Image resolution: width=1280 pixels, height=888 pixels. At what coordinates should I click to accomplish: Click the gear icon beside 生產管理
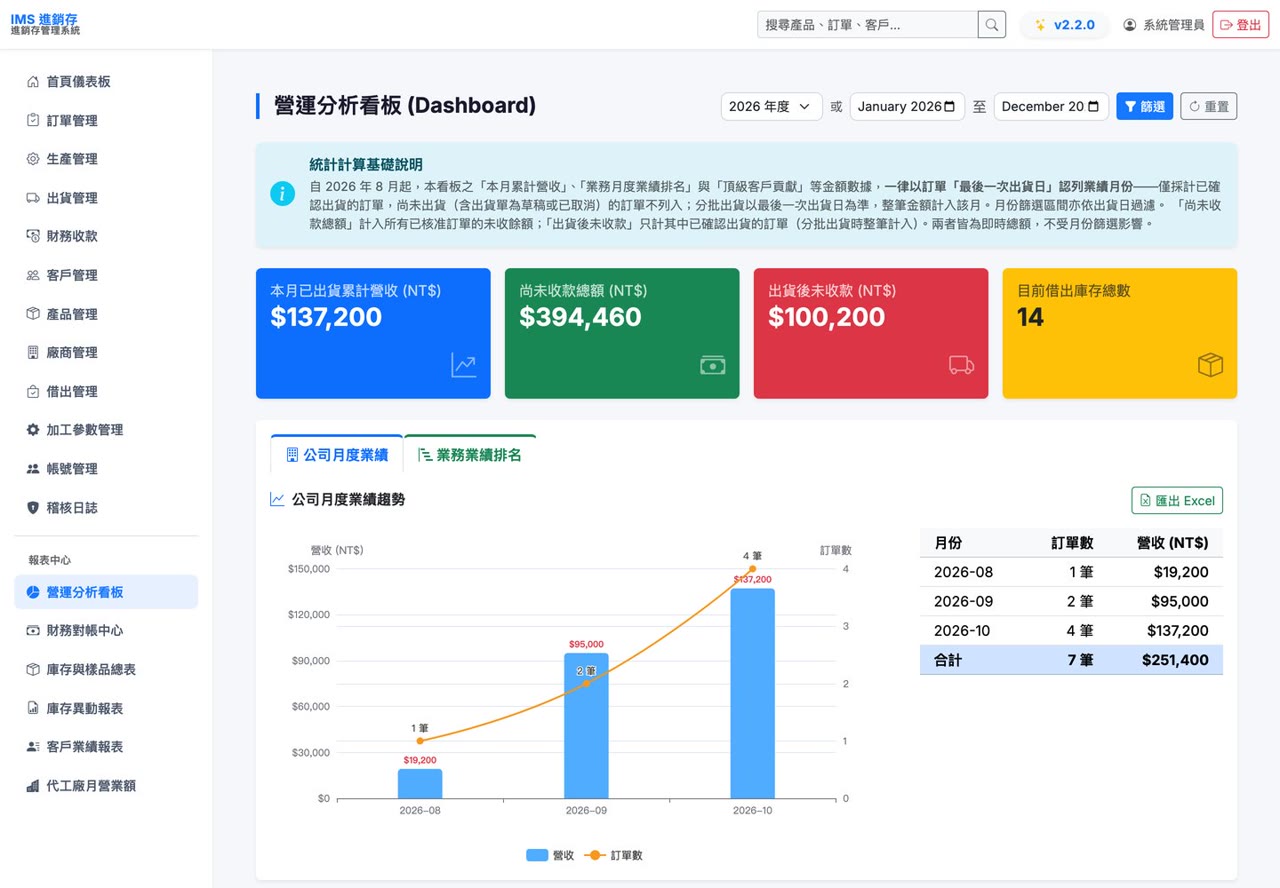click(33, 159)
